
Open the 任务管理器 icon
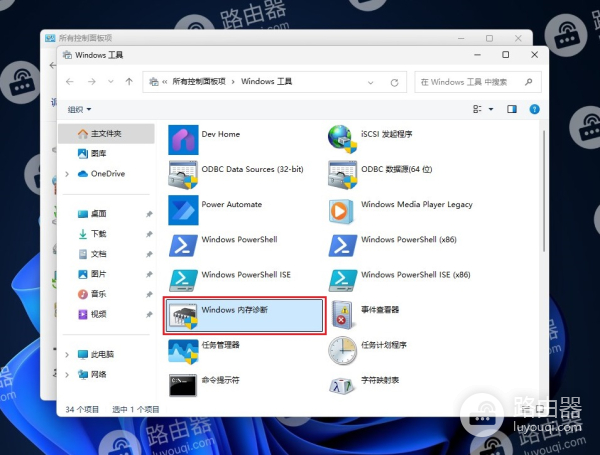(183, 351)
